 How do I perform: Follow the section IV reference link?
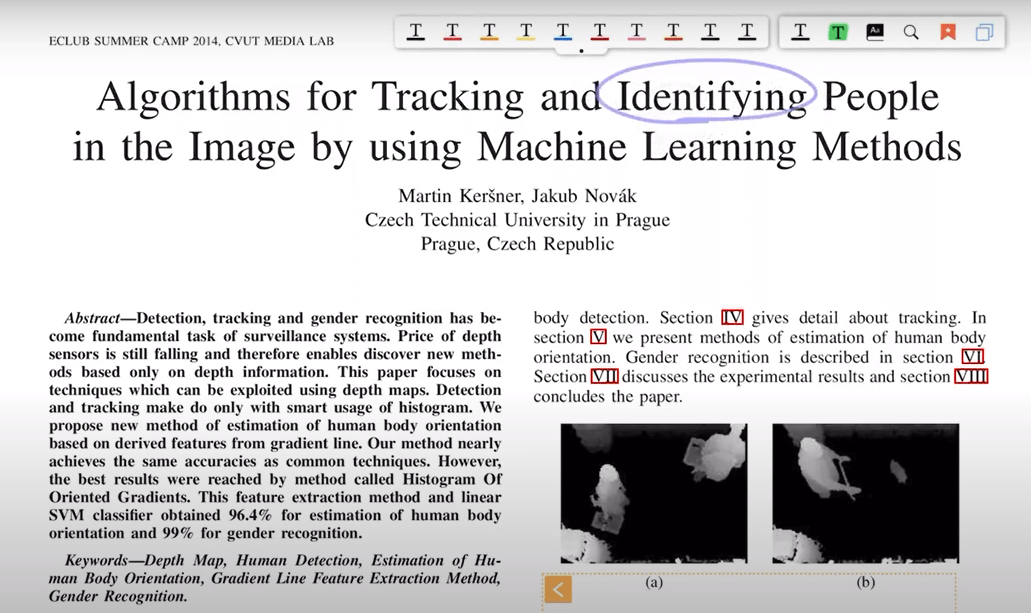pos(732,318)
